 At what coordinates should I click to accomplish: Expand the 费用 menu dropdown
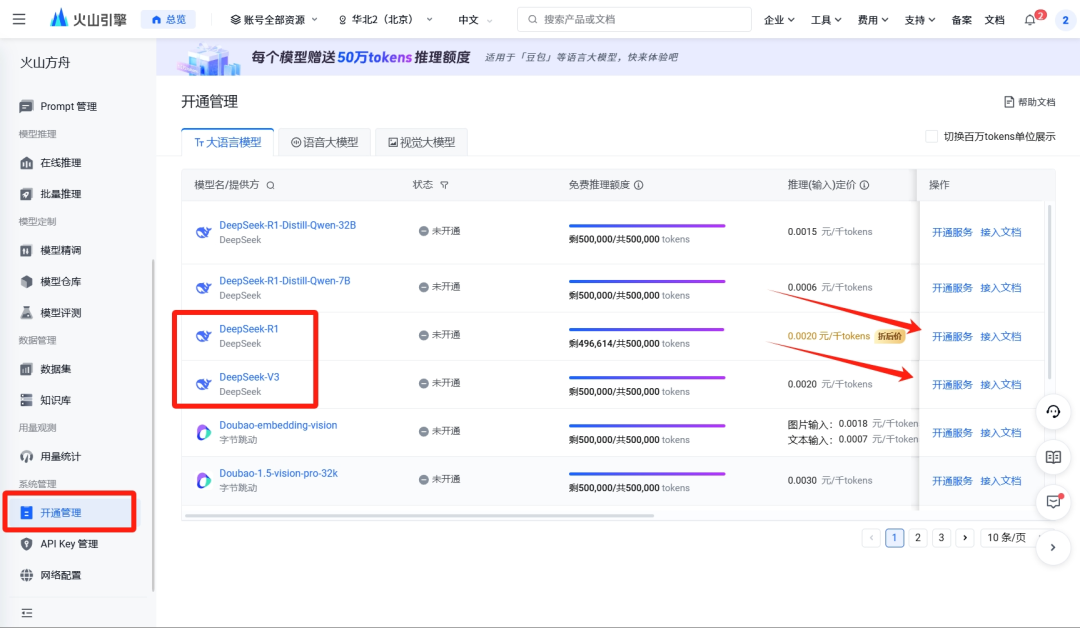pos(873,18)
